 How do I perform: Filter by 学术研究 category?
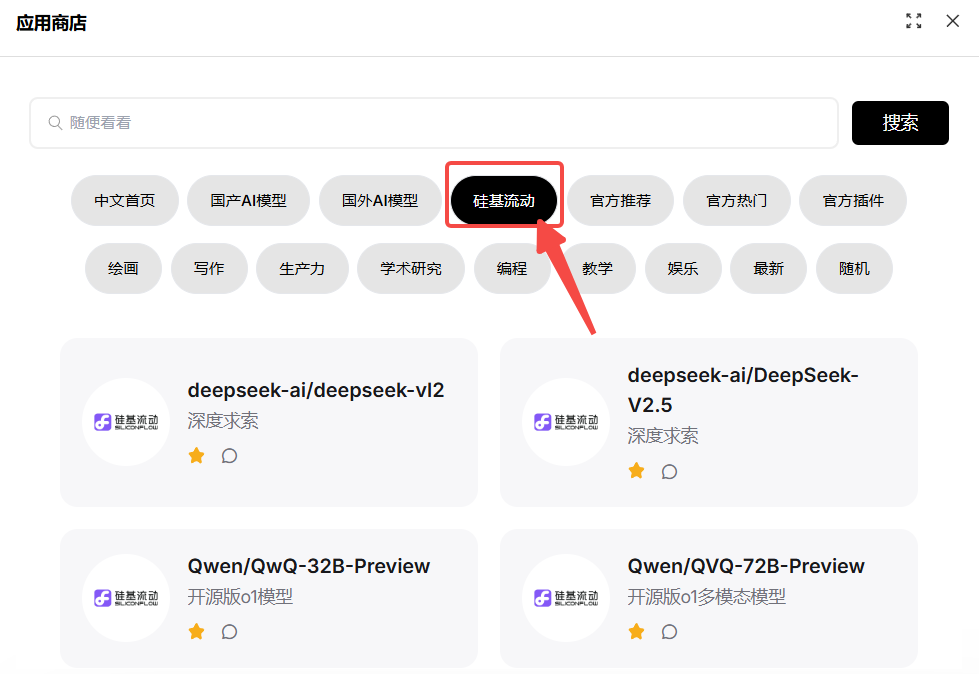(411, 268)
